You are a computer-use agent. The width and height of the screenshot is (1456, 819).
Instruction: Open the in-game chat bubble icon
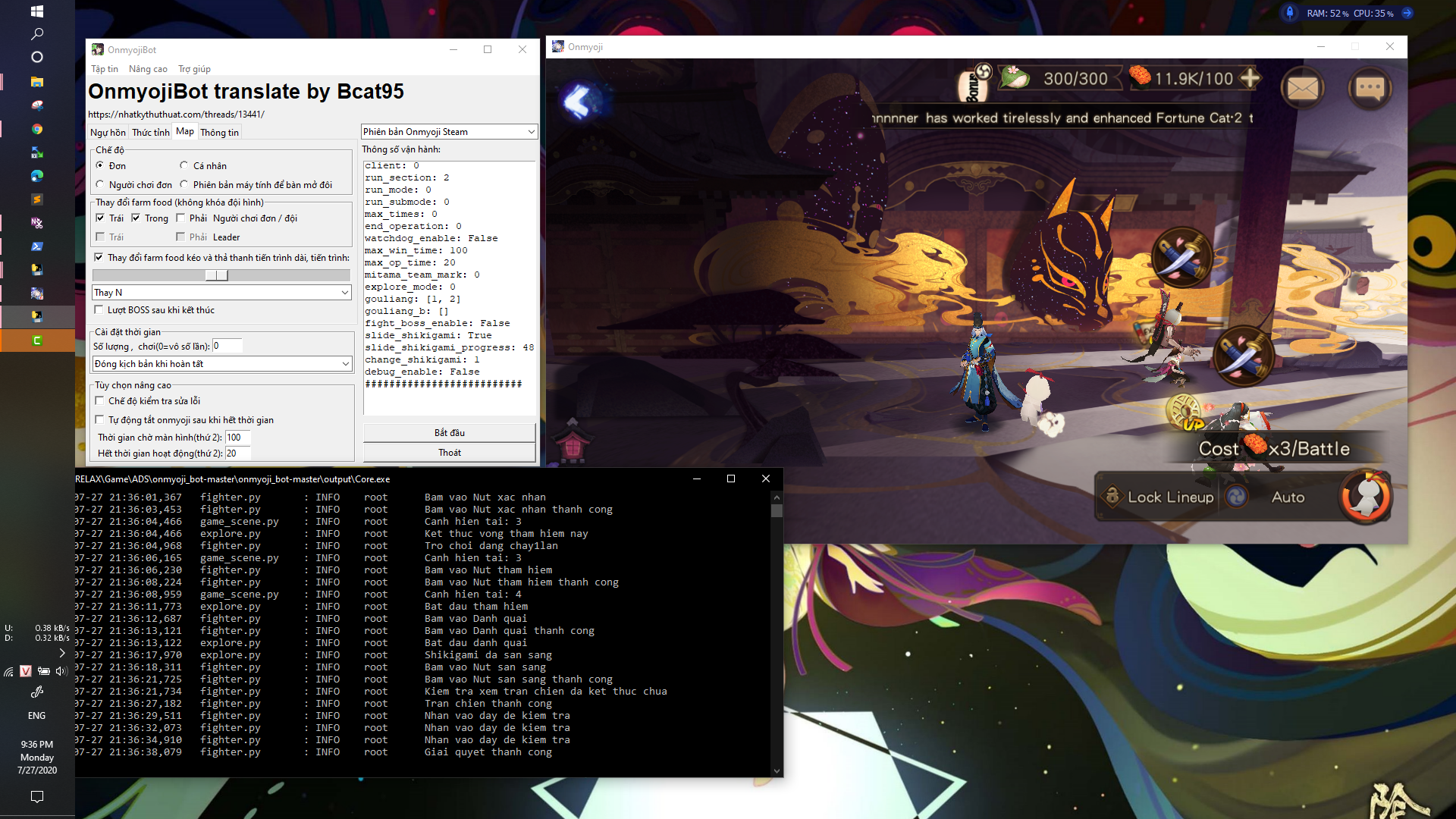click(1370, 89)
